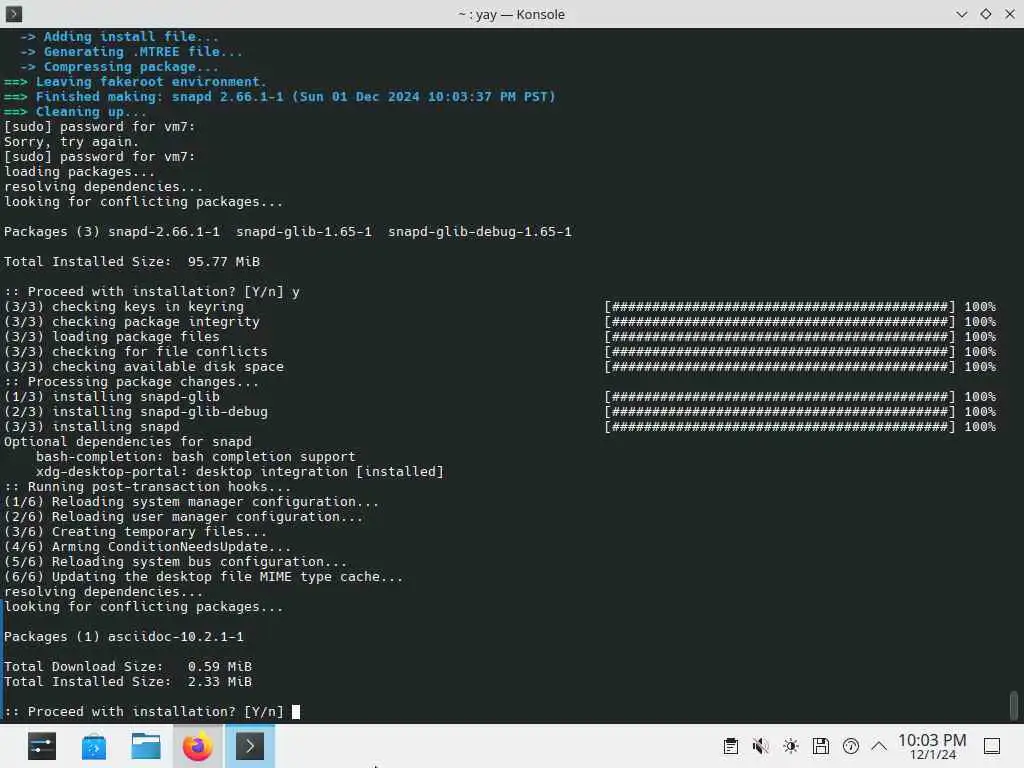Open the application launcher in the taskbar

coord(42,746)
